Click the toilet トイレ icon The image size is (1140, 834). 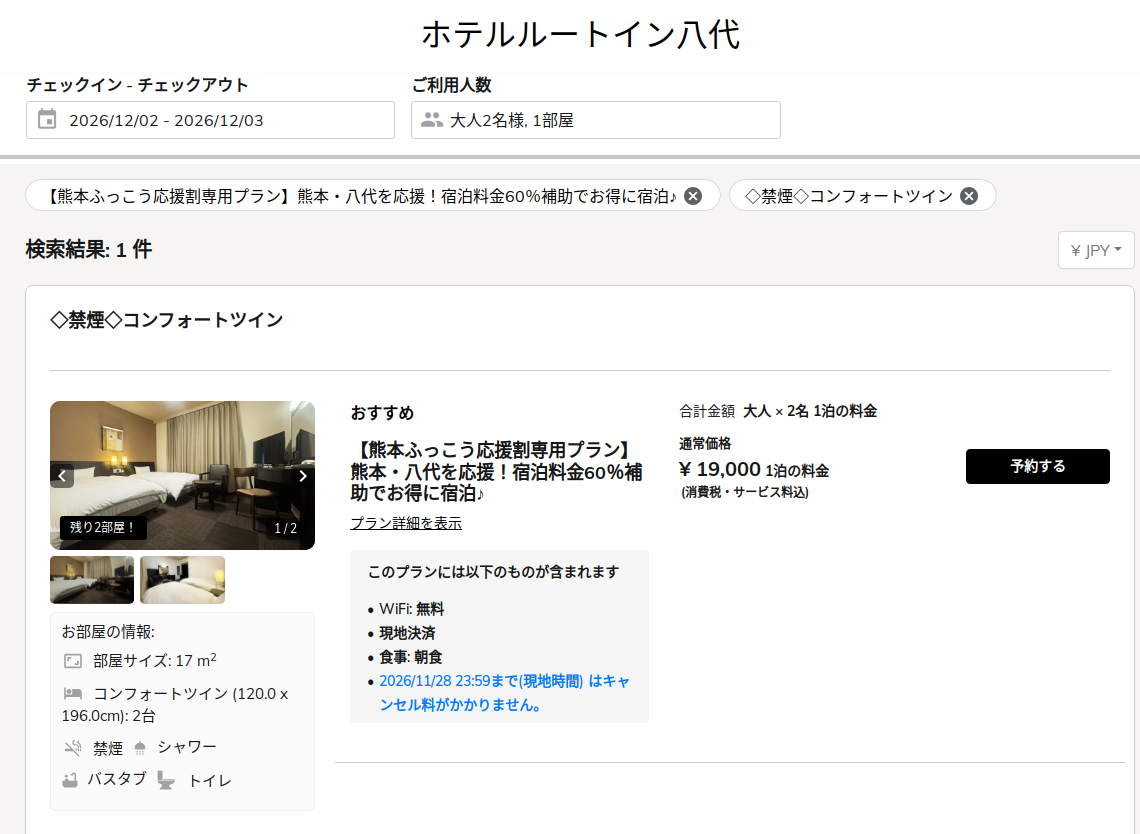pyautogui.click(x=166, y=781)
